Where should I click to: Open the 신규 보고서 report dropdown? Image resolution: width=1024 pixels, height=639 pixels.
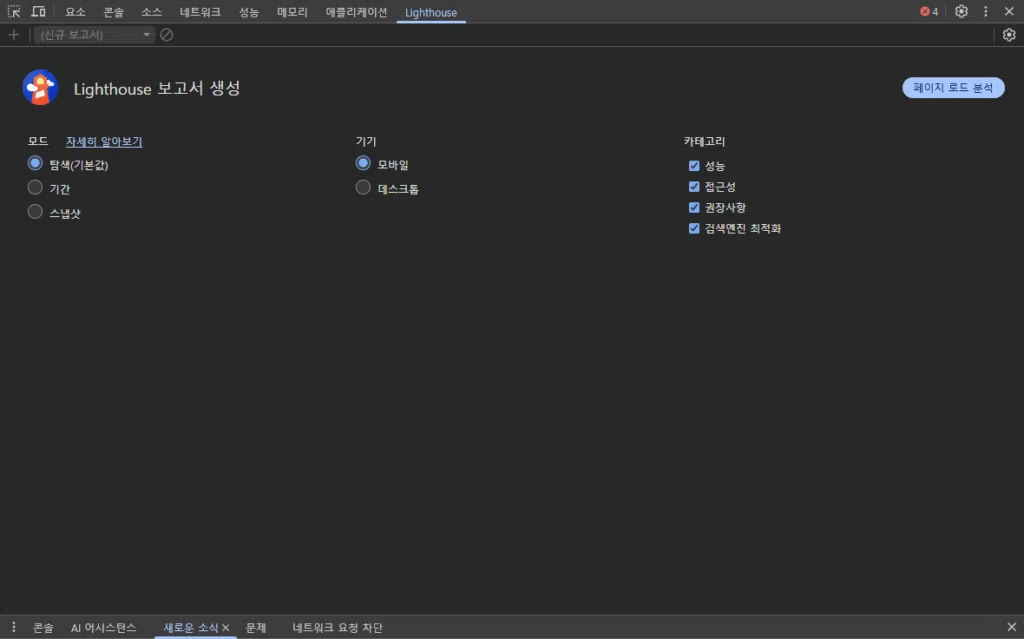point(93,34)
